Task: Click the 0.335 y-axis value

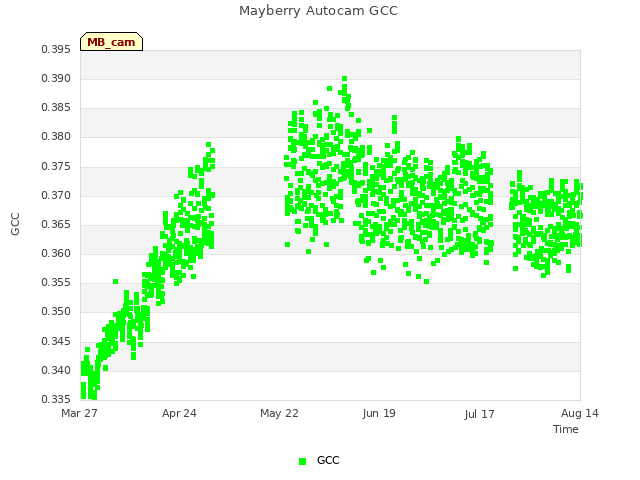Action: click(56, 399)
